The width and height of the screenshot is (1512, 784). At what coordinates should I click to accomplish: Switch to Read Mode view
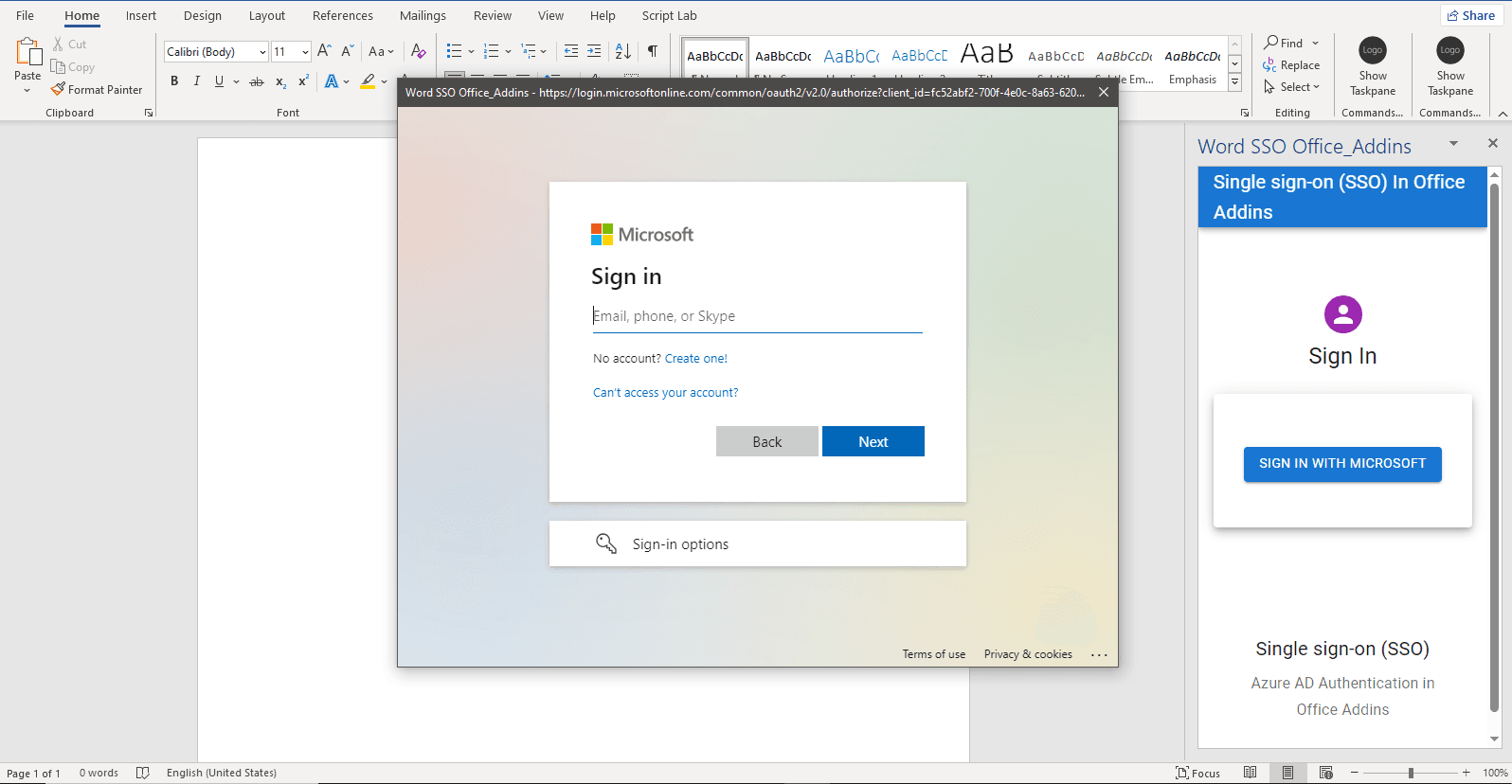point(1250,773)
